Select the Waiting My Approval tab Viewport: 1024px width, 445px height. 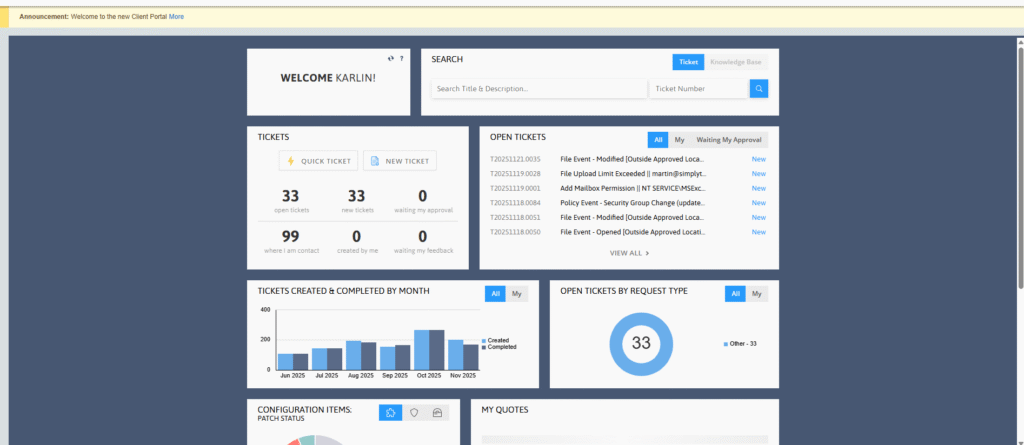(729, 140)
